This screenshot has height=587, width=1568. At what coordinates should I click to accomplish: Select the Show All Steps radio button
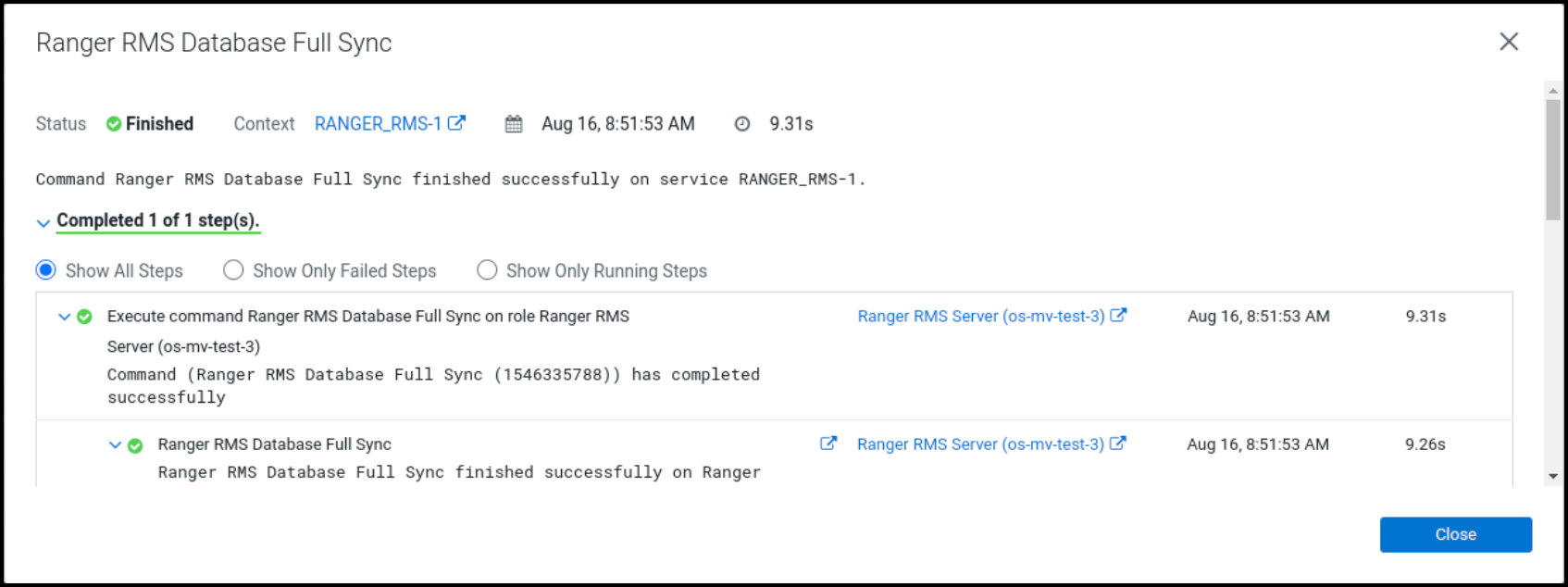(44, 269)
